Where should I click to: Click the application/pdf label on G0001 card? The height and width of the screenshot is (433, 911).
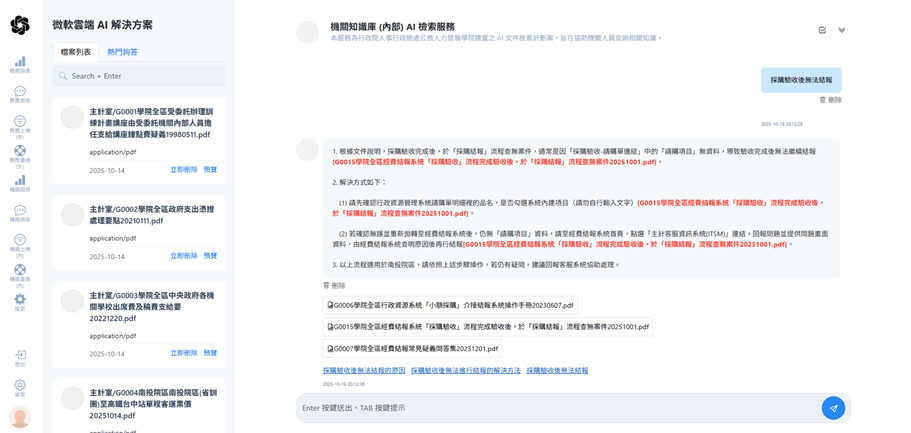113,152
